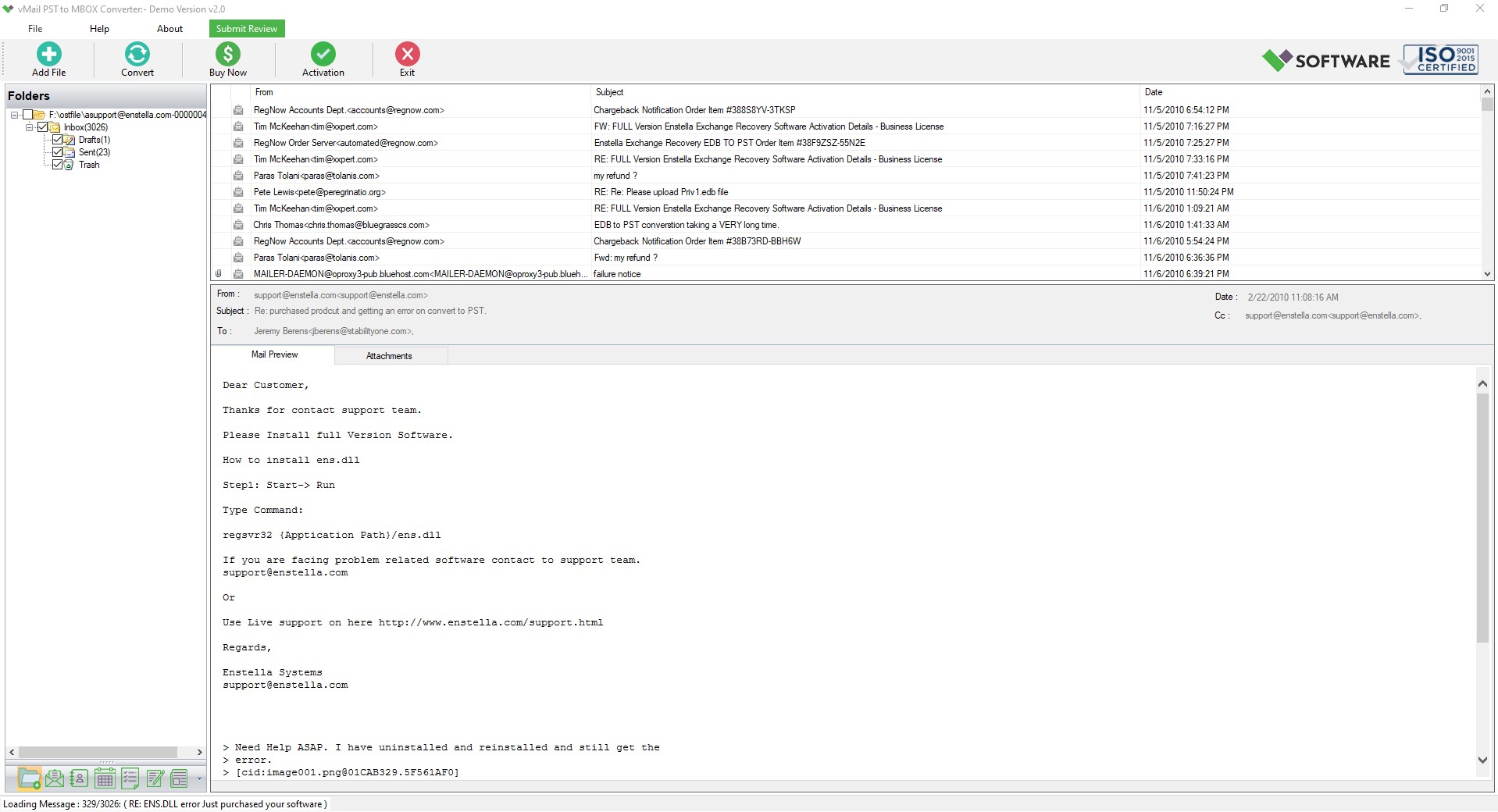
Task: Open the notes pencil icon
Action: pos(155,778)
